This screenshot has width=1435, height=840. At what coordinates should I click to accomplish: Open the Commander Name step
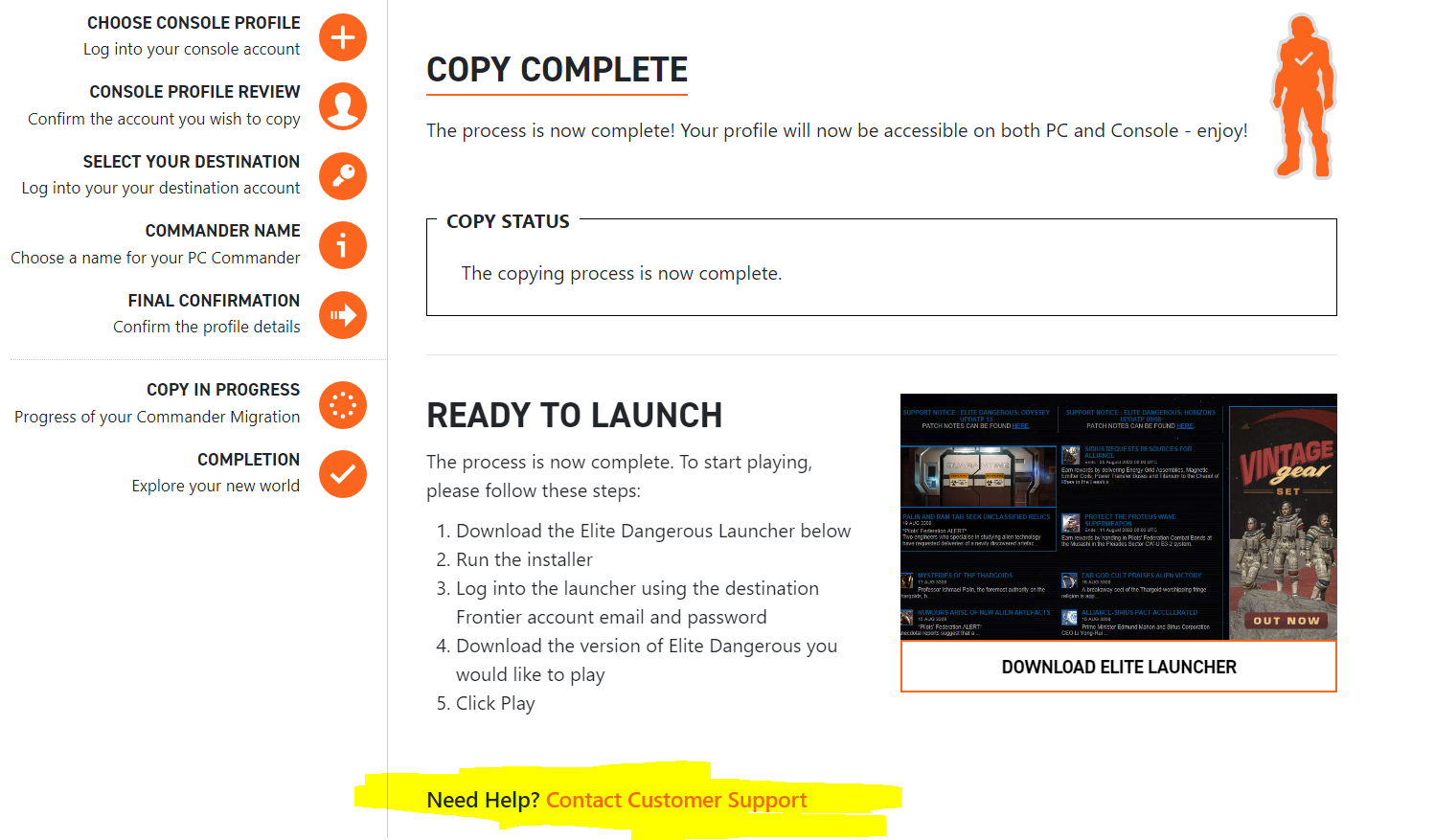(x=222, y=231)
